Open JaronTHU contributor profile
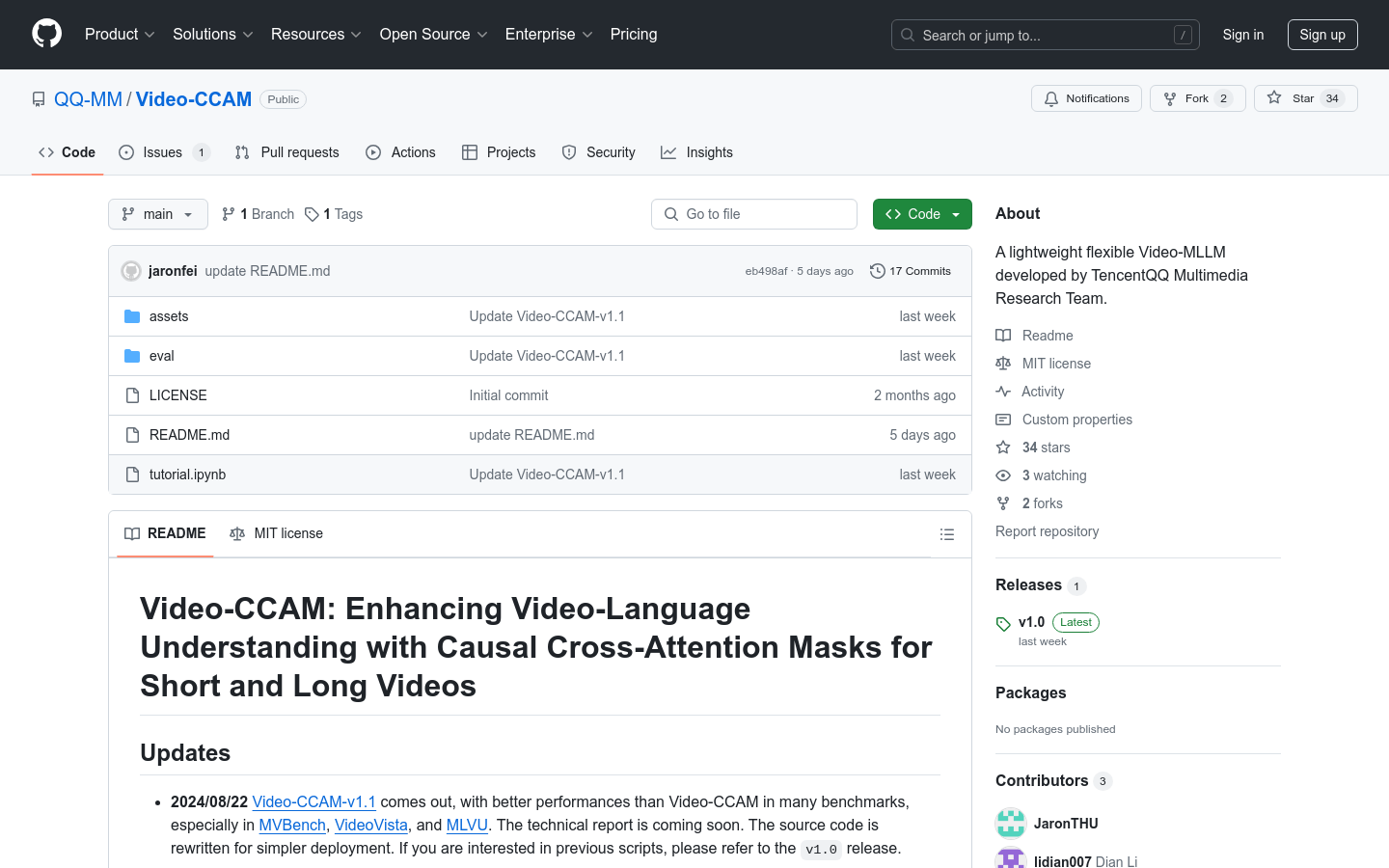The image size is (1389, 868). (x=1066, y=824)
